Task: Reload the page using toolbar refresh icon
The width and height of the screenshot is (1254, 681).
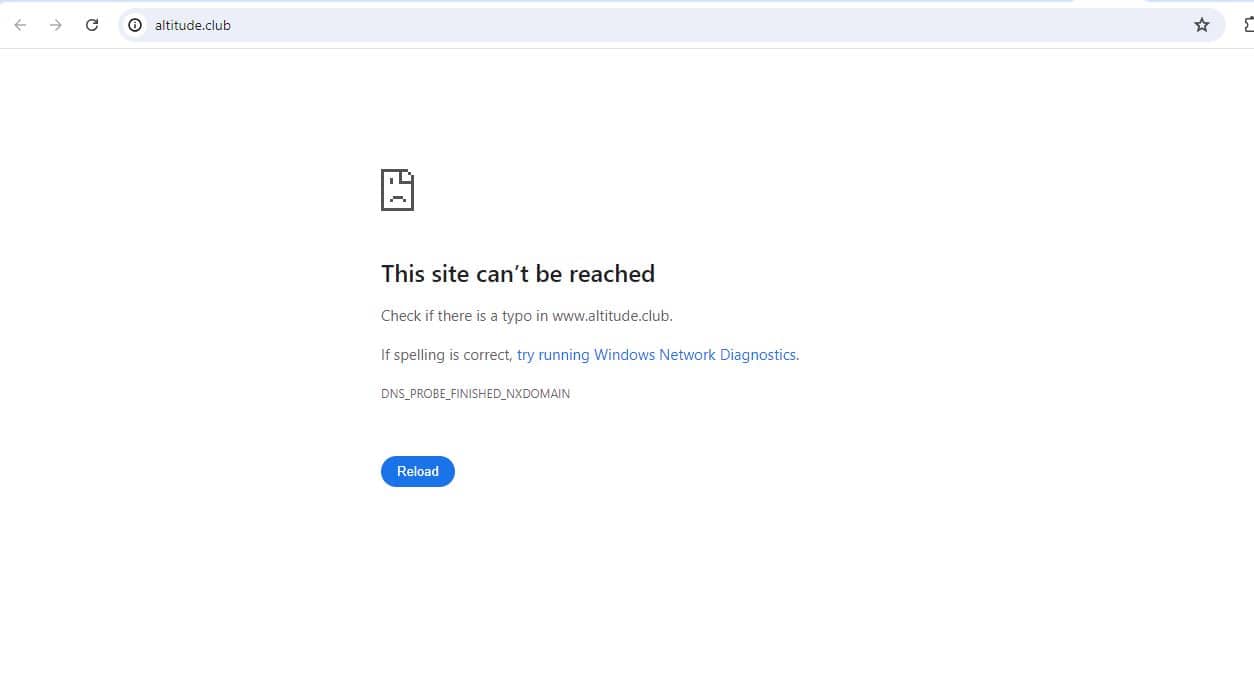Action: click(x=92, y=25)
